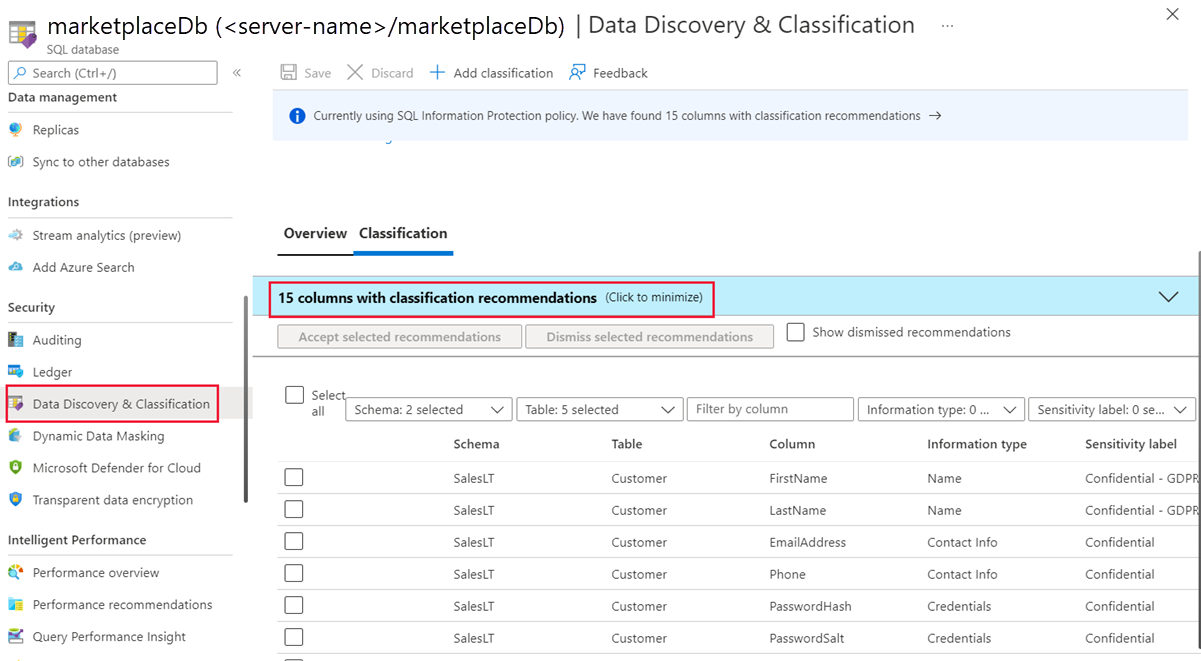This screenshot has width=1201, height=661.
Task: Expand the Table: 5 selected dropdown
Action: pyautogui.click(x=599, y=409)
